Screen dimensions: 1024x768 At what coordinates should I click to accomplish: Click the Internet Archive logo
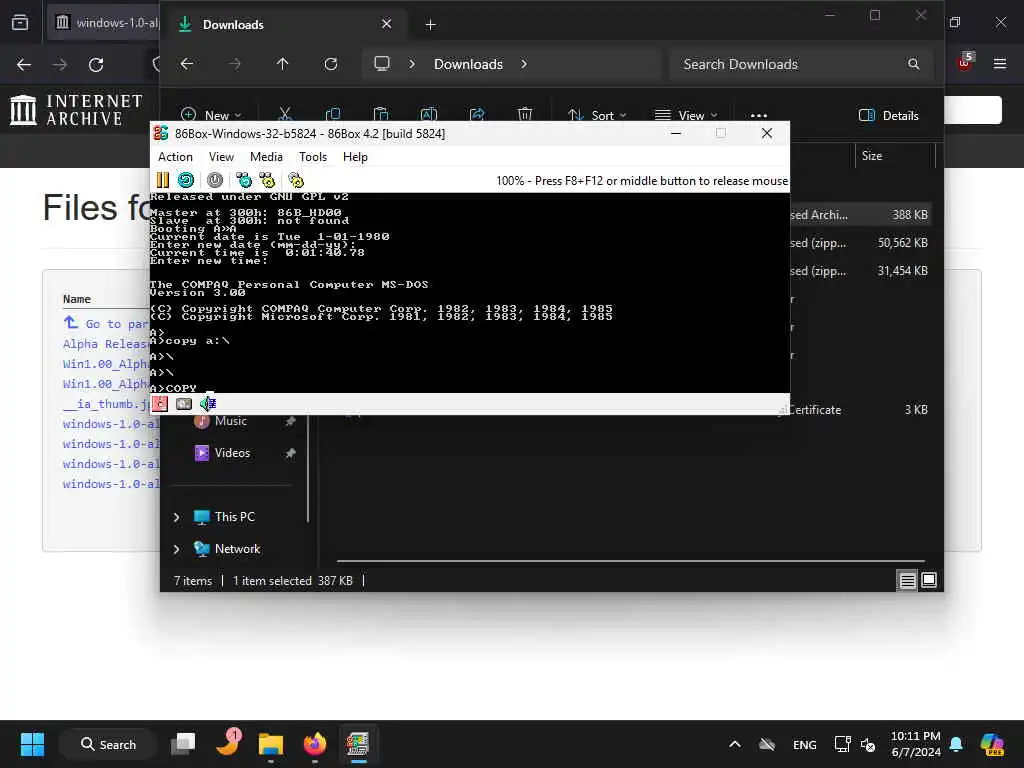click(x=76, y=109)
